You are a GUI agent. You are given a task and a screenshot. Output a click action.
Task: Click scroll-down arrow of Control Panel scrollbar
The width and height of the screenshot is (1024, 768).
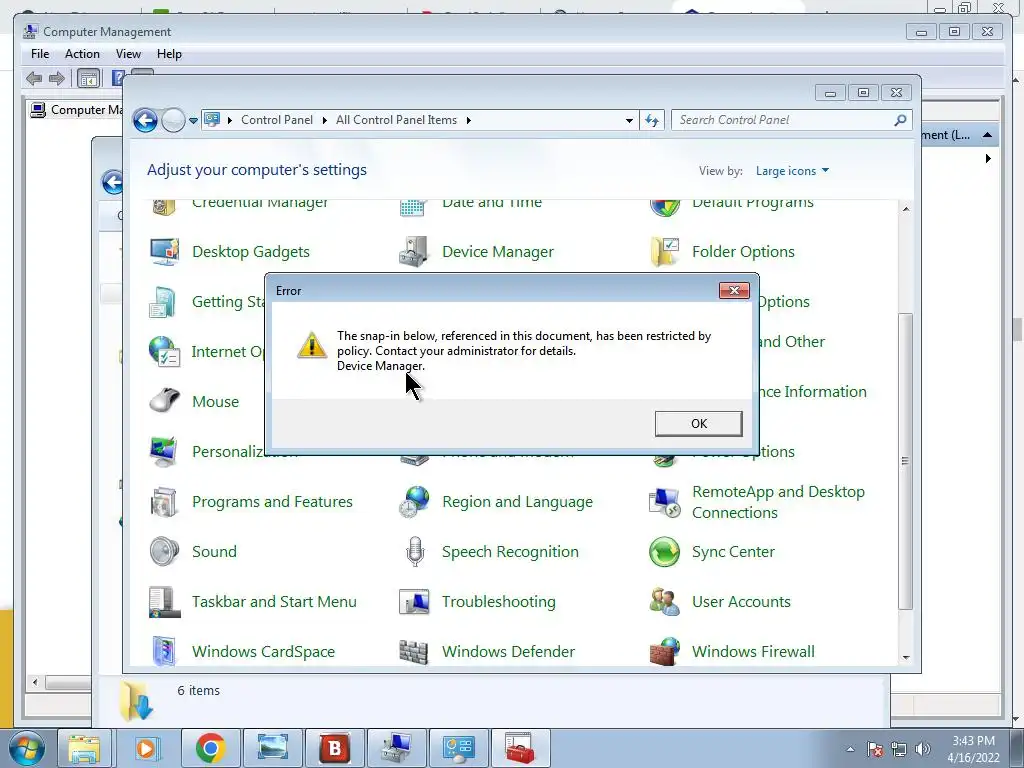(x=906, y=658)
